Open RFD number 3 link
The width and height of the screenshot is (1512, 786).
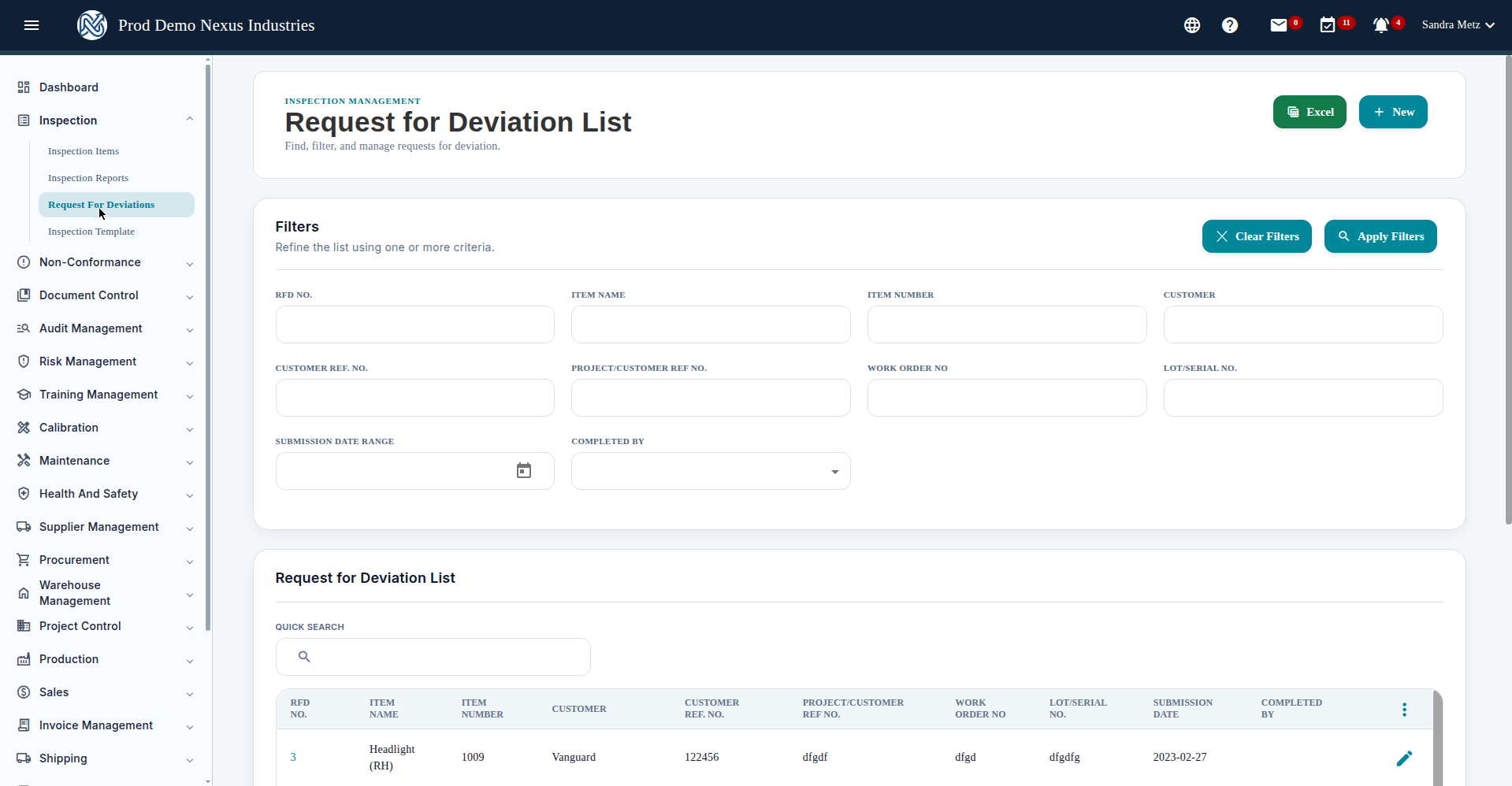coord(293,757)
